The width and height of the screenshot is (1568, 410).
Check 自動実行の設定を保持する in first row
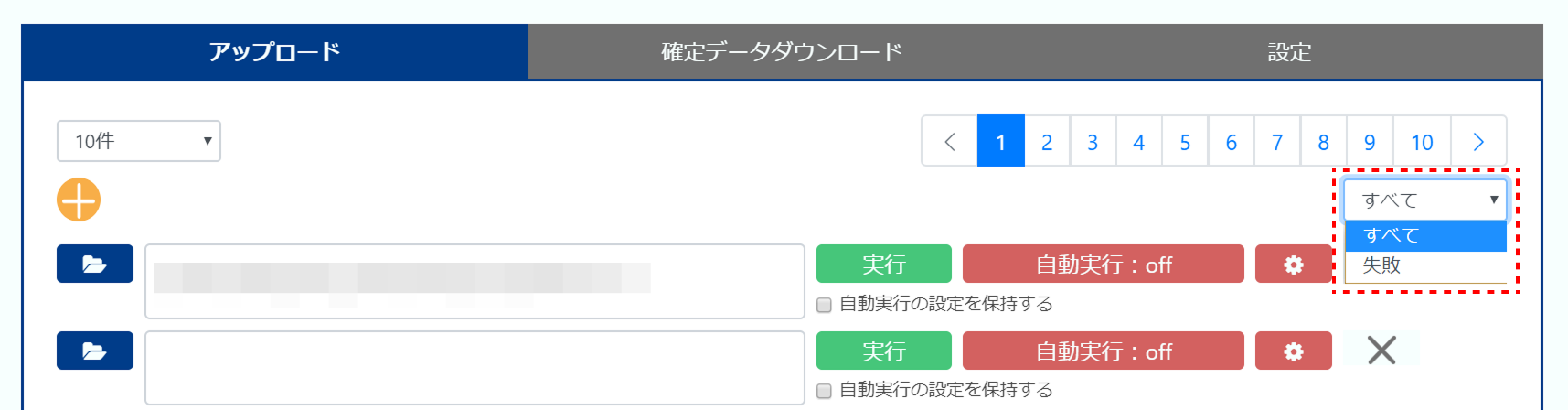(824, 305)
